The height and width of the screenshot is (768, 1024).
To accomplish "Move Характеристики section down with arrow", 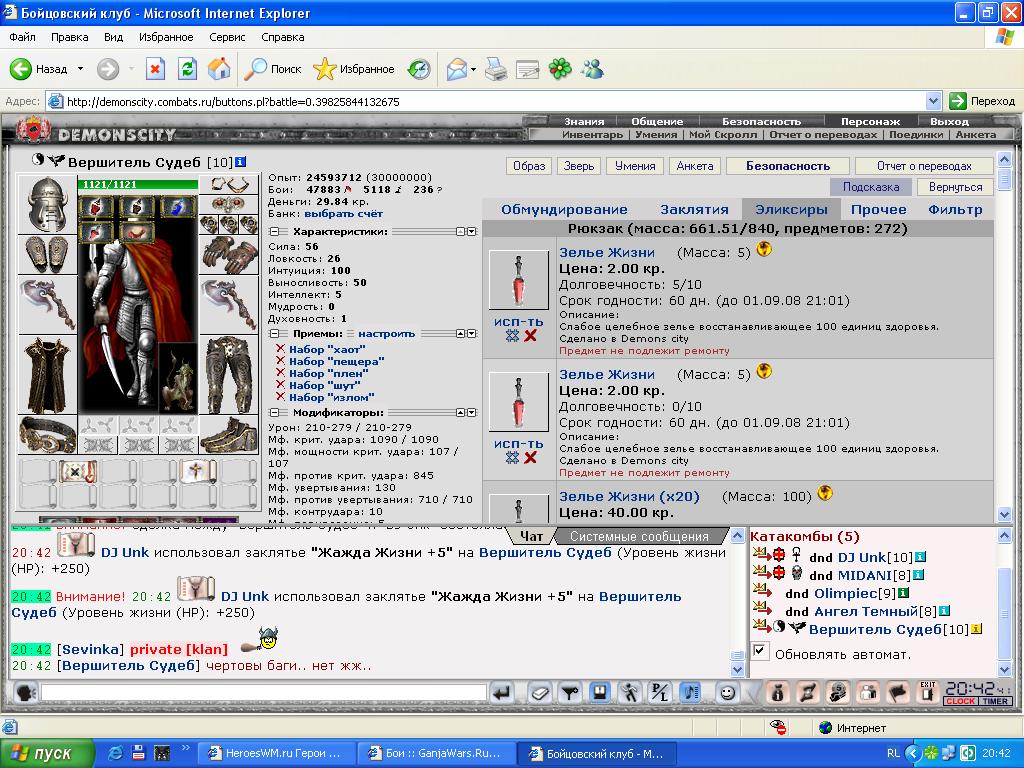I will pyautogui.click(x=472, y=232).
